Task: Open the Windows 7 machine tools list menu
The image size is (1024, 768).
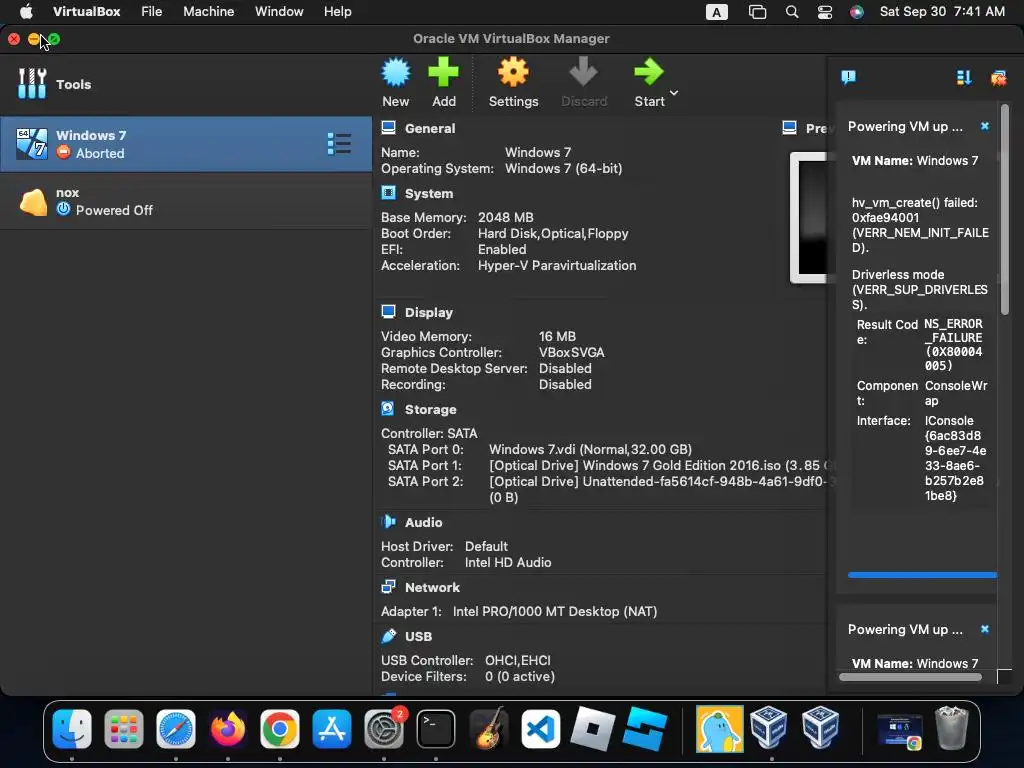Action: [339, 144]
